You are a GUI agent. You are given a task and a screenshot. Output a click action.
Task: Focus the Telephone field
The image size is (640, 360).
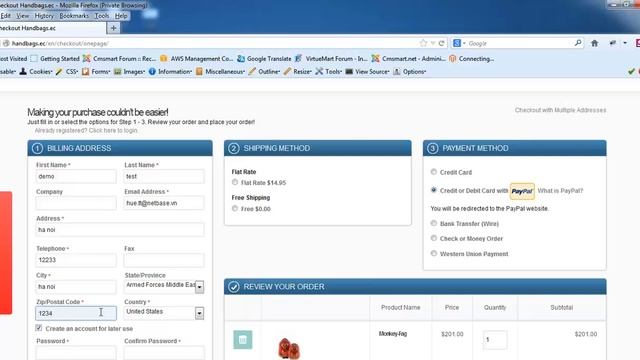click(x=76, y=260)
